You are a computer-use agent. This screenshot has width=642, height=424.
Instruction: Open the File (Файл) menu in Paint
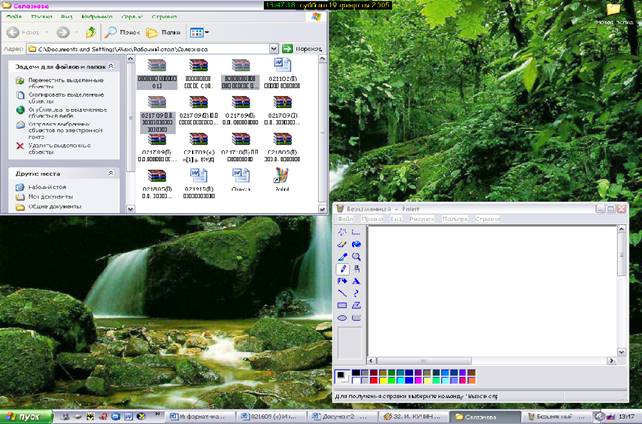pos(347,219)
